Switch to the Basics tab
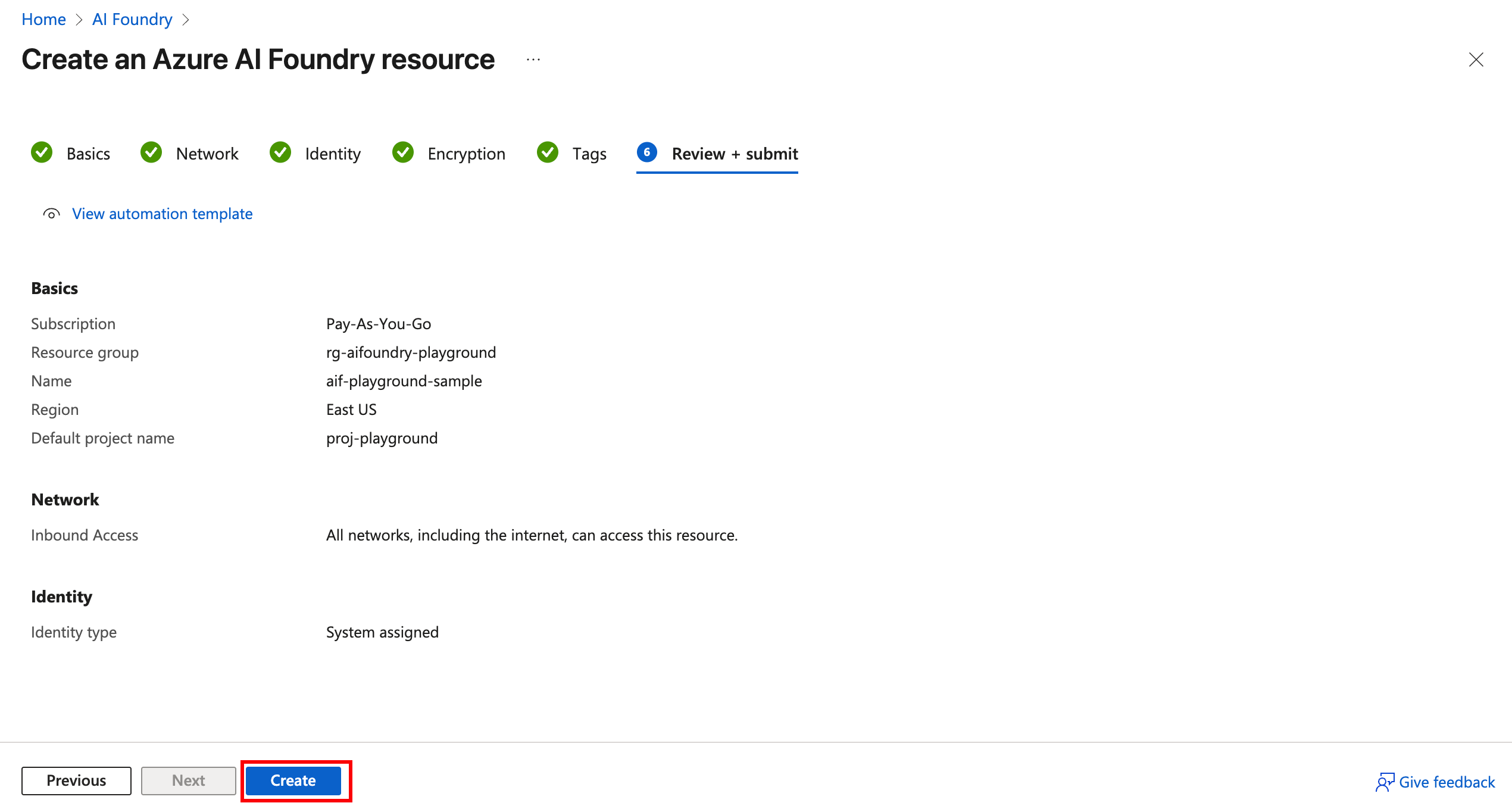 (88, 154)
